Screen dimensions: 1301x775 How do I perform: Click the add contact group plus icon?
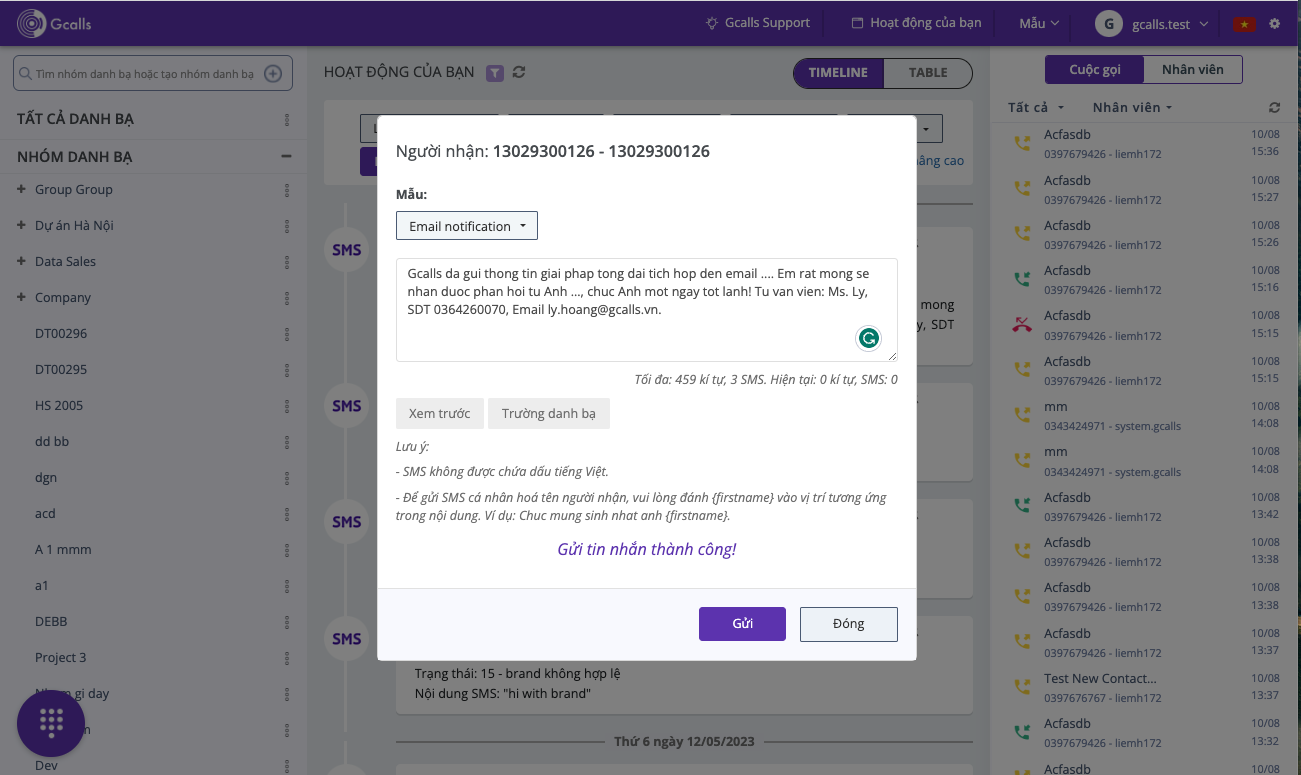[272, 74]
